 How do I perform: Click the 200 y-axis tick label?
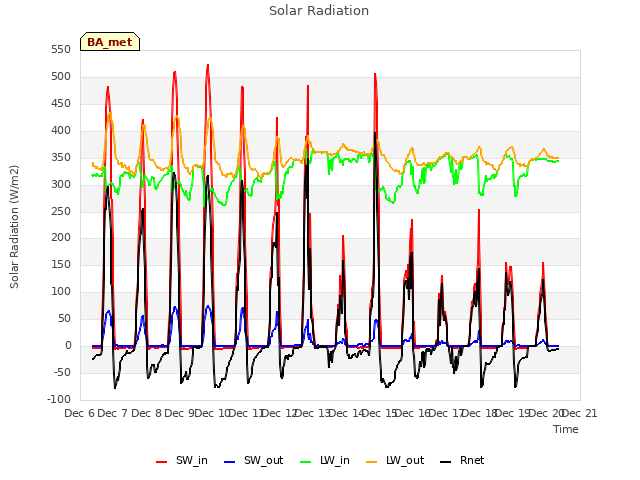[61, 238]
